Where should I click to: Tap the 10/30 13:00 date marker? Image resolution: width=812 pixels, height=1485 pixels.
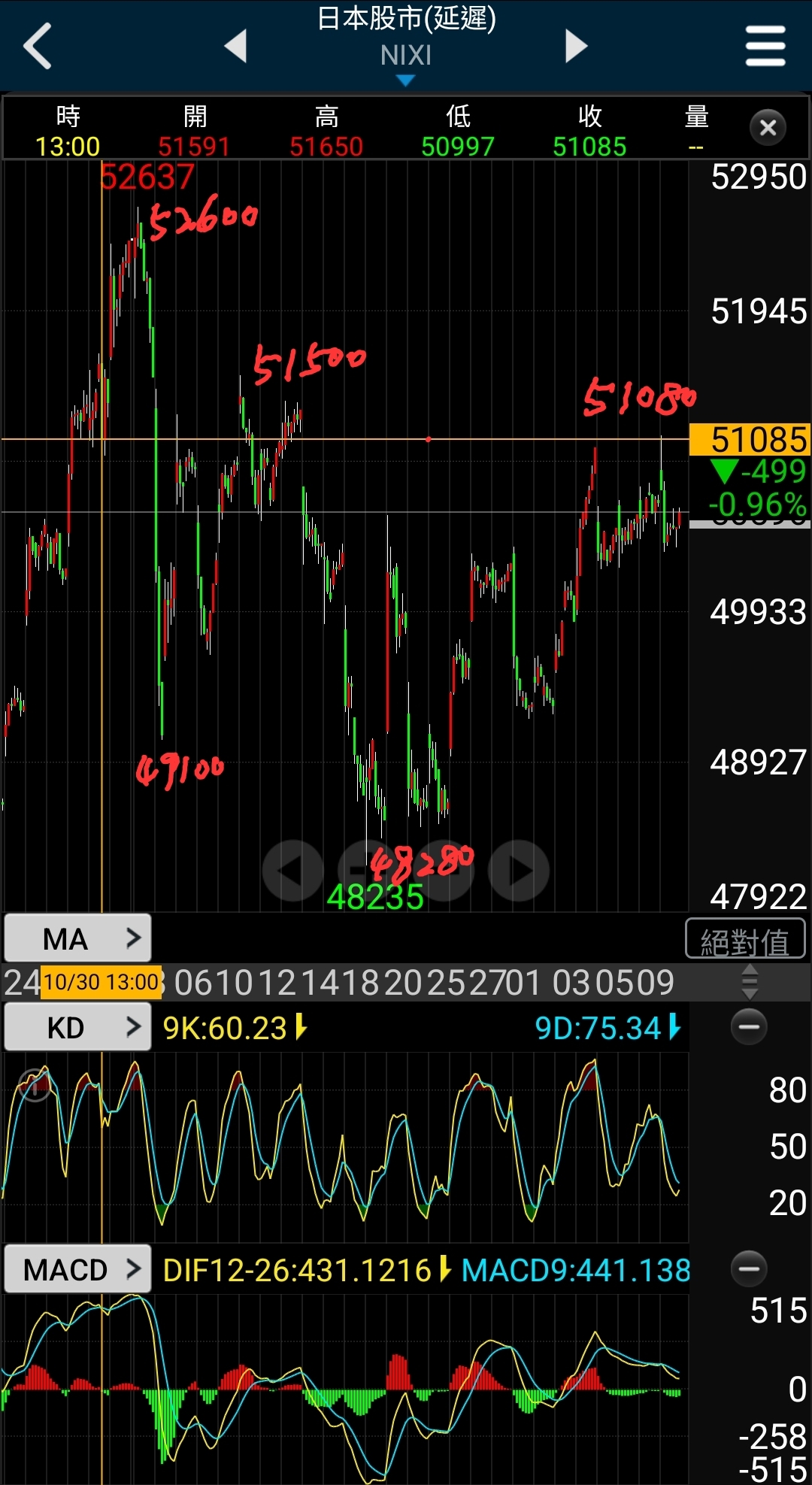pos(101,982)
